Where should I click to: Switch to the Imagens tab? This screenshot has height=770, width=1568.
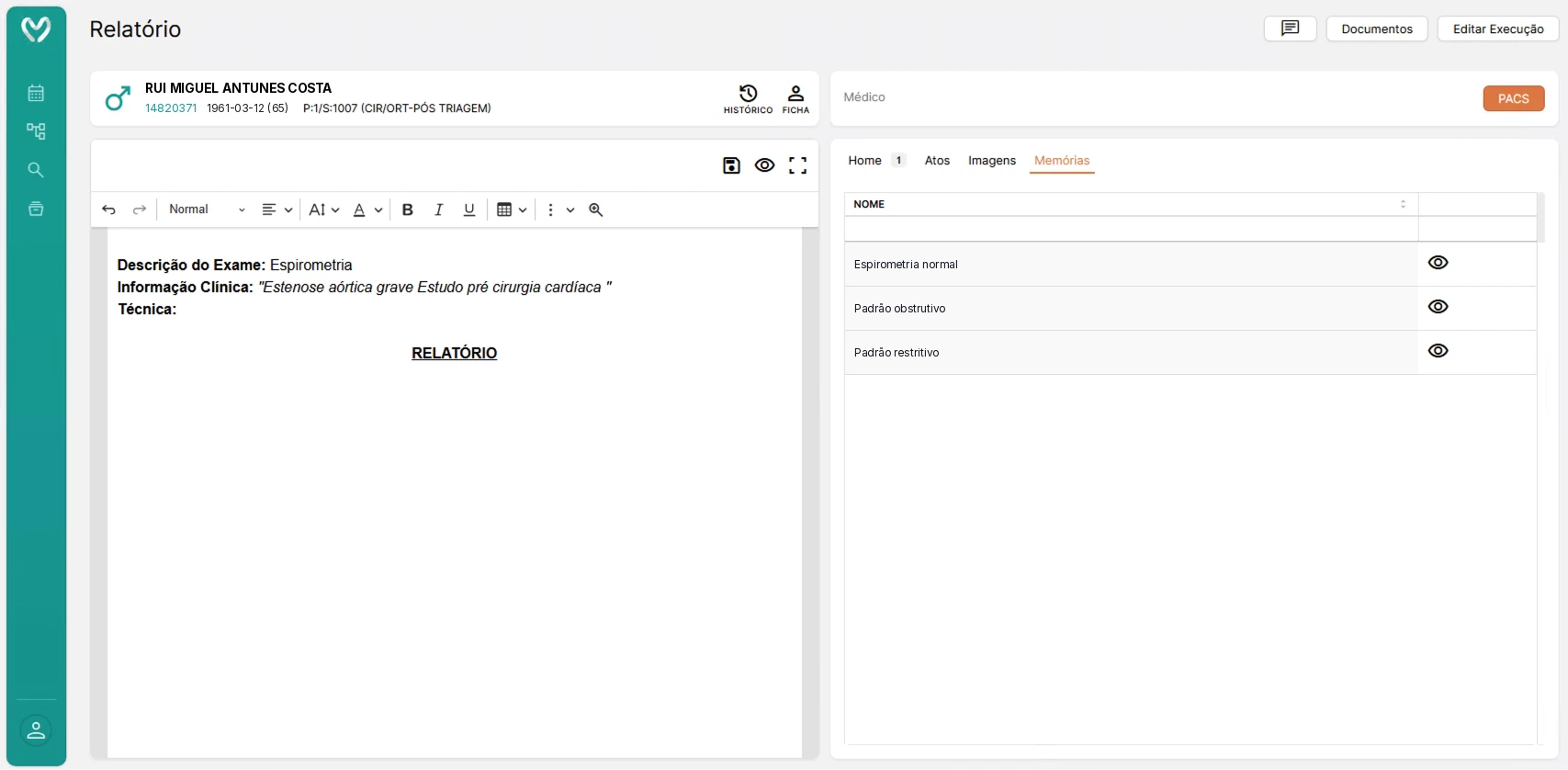click(992, 160)
